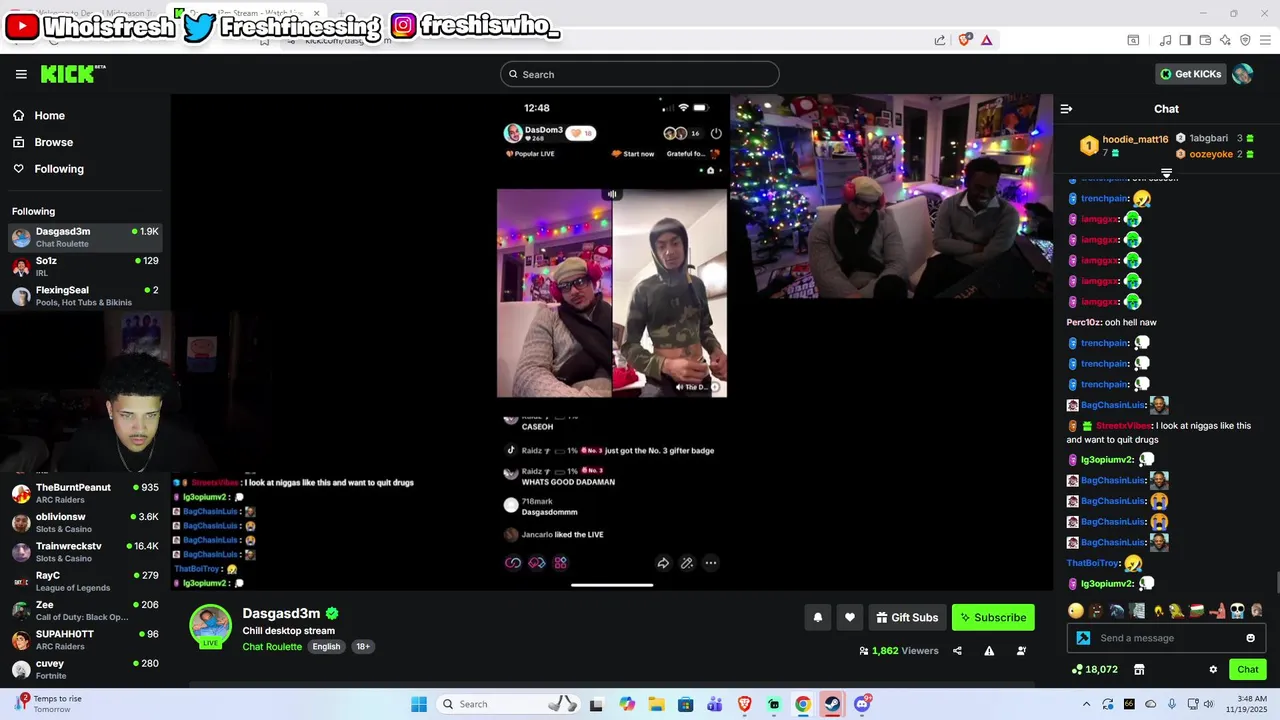Toggle the Brave sidebar panel
This screenshot has height=720, width=1280.
(x=1185, y=40)
